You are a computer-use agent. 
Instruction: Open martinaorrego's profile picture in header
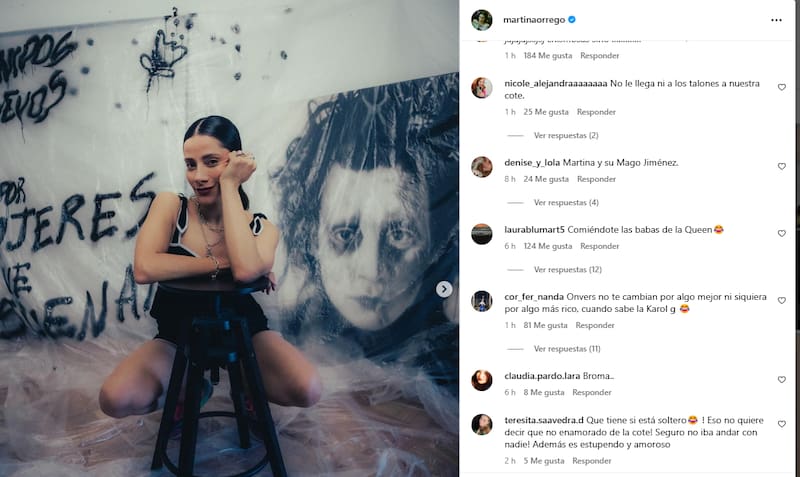coord(482,20)
